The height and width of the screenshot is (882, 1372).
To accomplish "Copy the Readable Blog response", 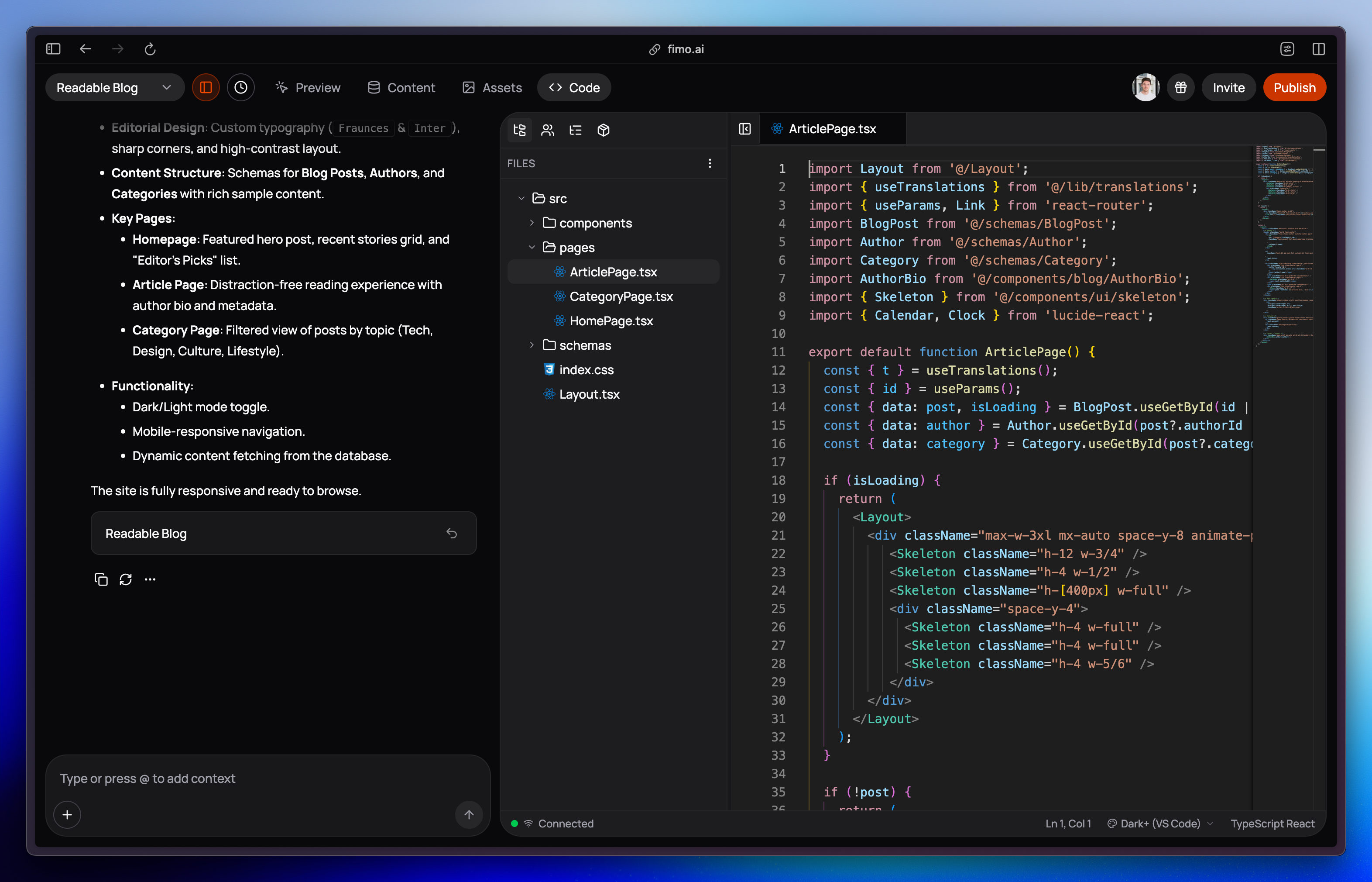I will click(101, 579).
